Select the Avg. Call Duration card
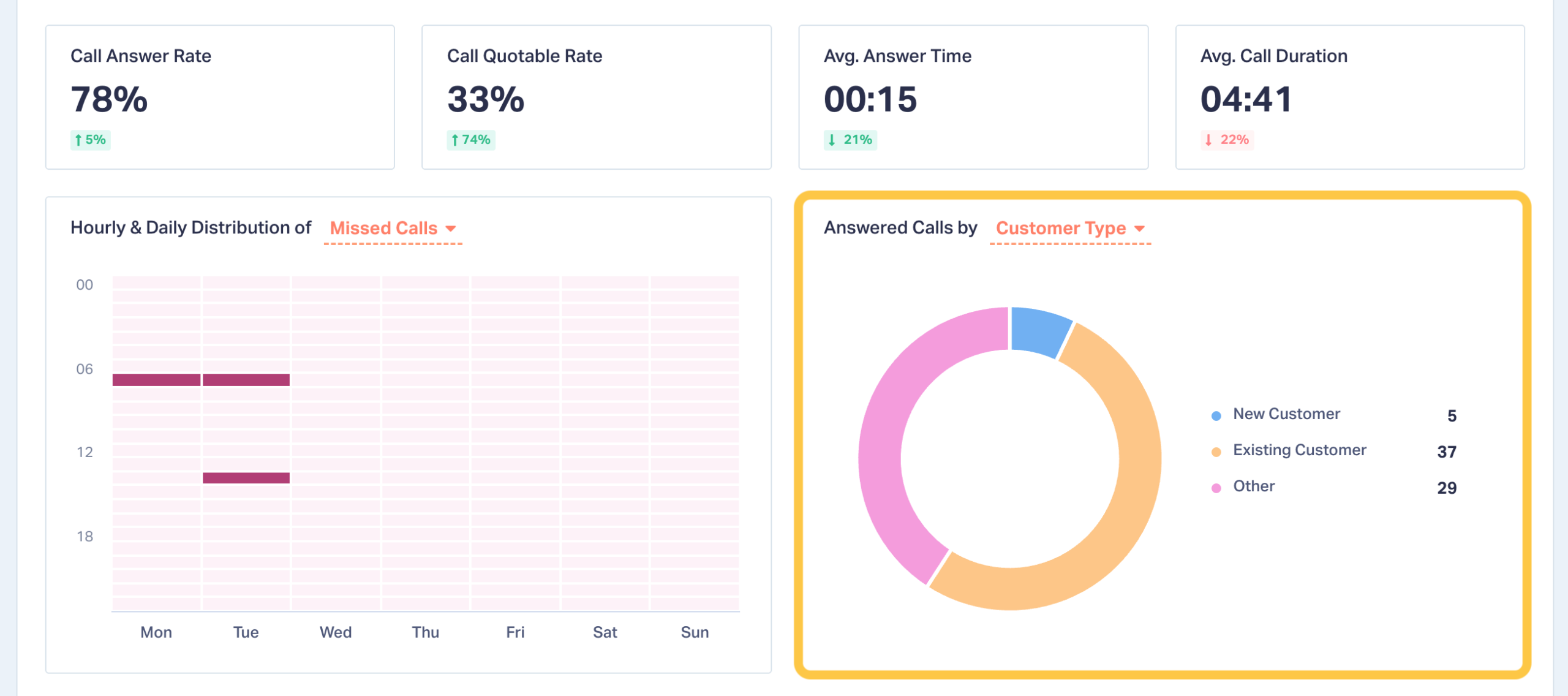Screen dimensions: 1568x696 (x=1349, y=97)
